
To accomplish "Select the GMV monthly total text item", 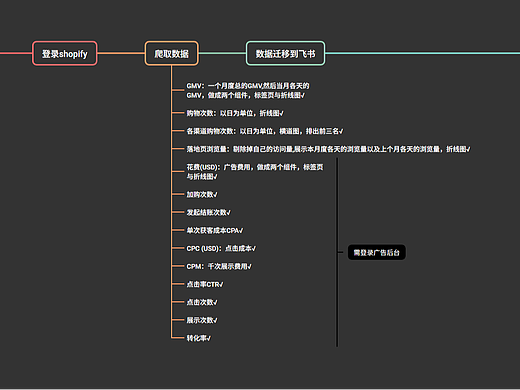I will click(248, 90).
